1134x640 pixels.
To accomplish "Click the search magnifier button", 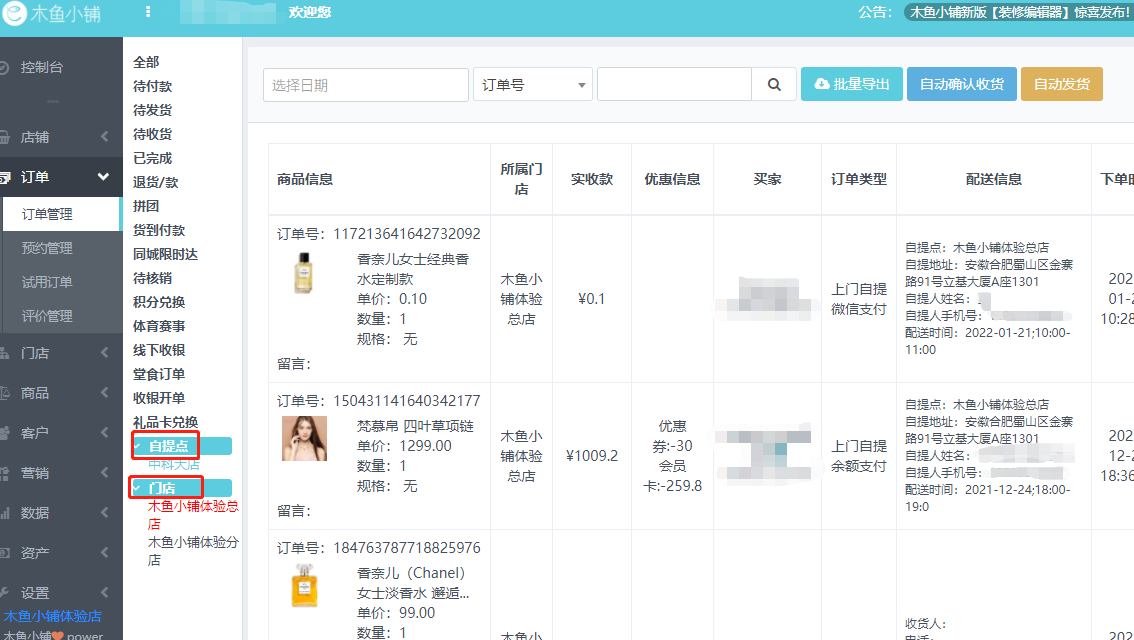I will click(774, 85).
